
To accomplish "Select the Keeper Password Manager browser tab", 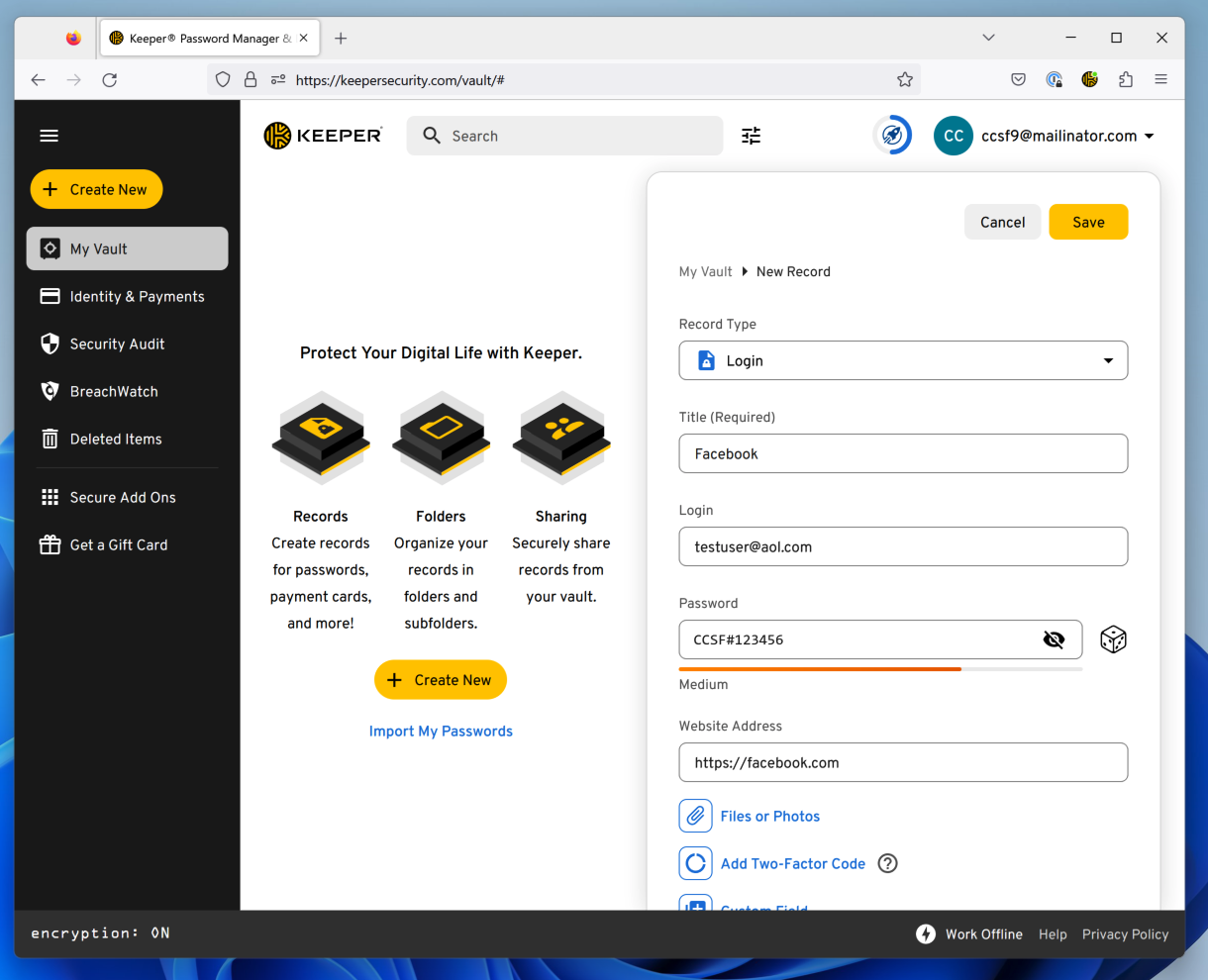I will (209, 39).
